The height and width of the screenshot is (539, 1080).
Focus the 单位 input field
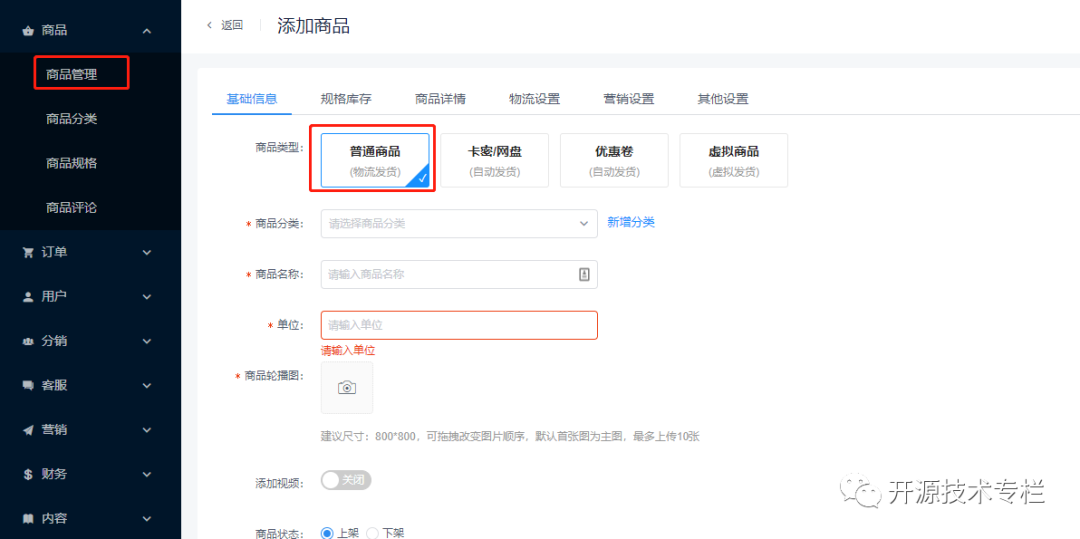click(x=459, y=326)
